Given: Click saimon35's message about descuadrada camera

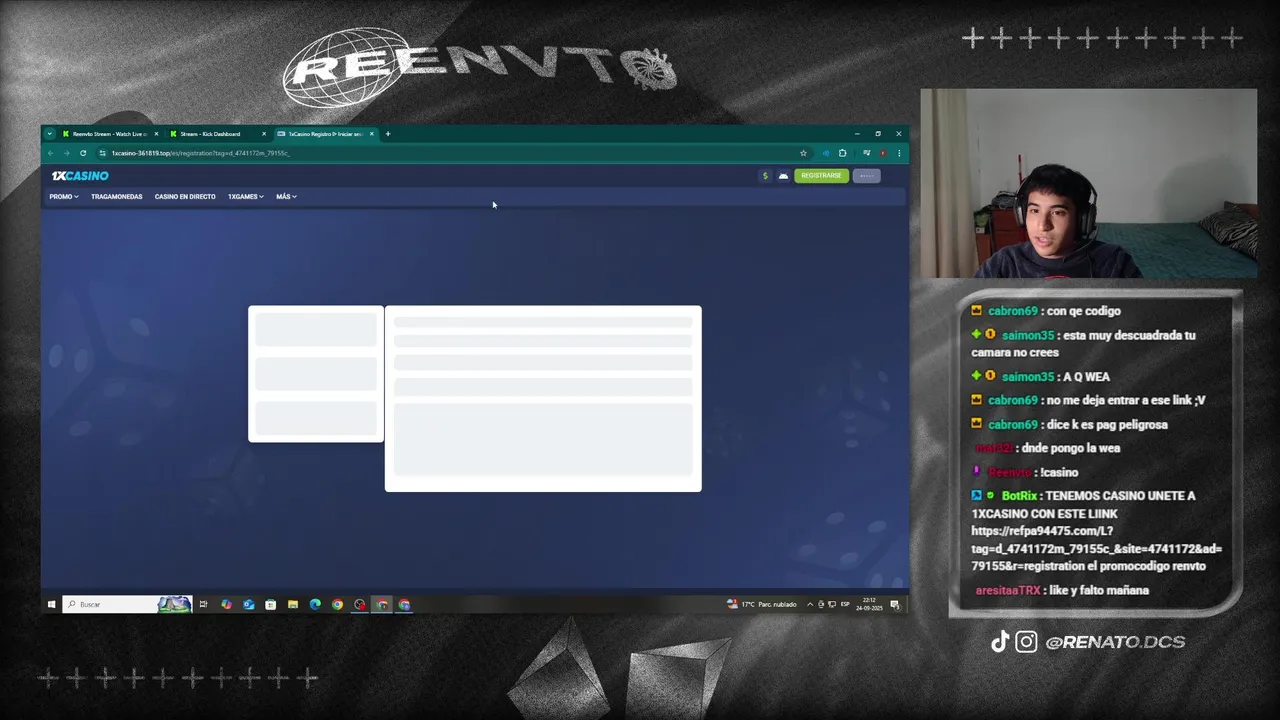Looking at the screenshot, I should [1083, 344].
